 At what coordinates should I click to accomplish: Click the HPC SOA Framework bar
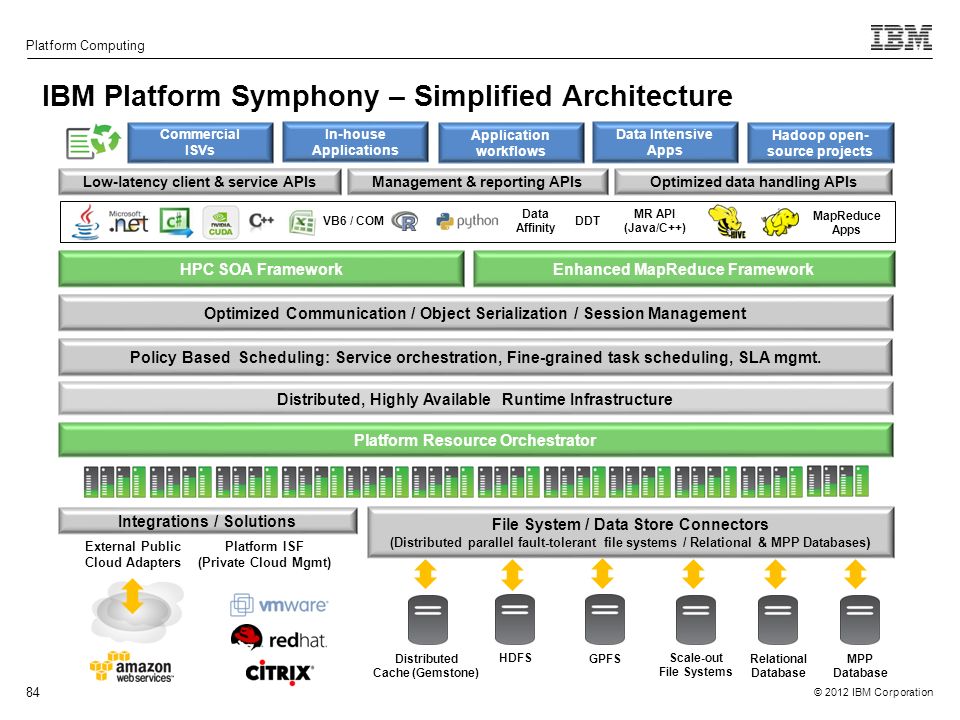pyautogui.click(x=261, y=269)
